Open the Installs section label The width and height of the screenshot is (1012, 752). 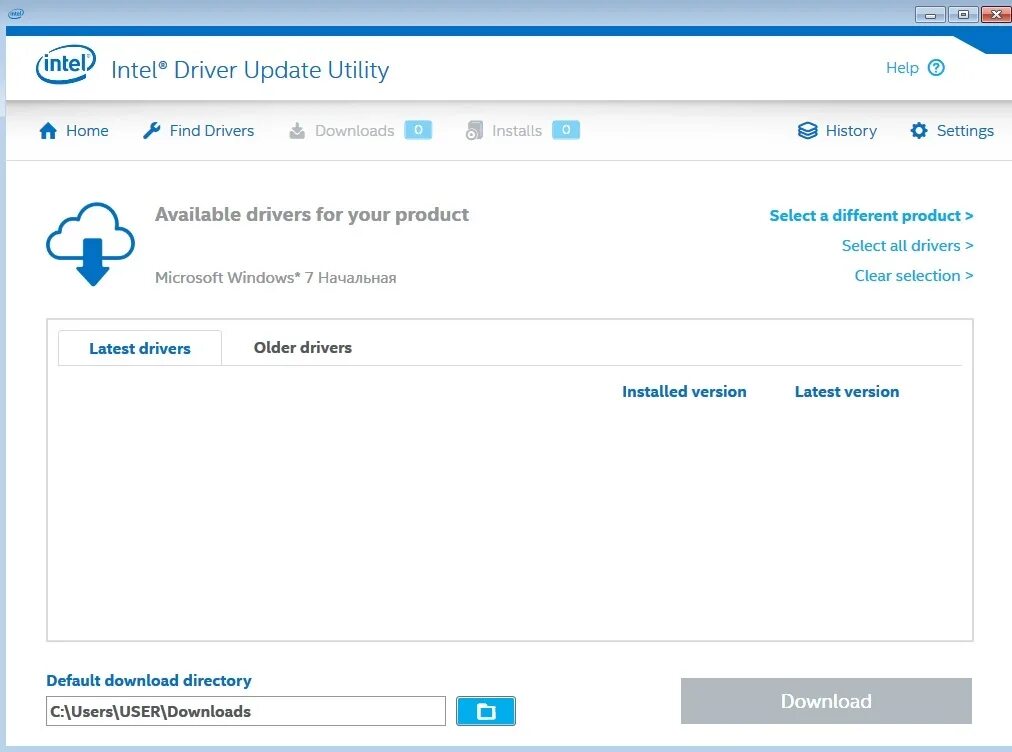pos(516,131)
